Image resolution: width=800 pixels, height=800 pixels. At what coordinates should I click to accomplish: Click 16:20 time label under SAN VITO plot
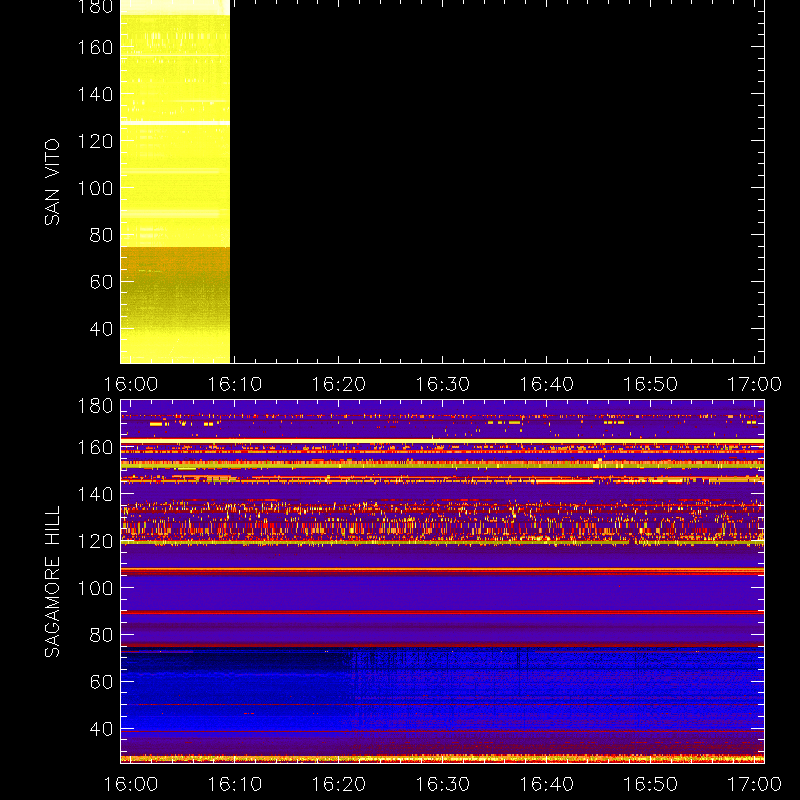click(339, 384)
